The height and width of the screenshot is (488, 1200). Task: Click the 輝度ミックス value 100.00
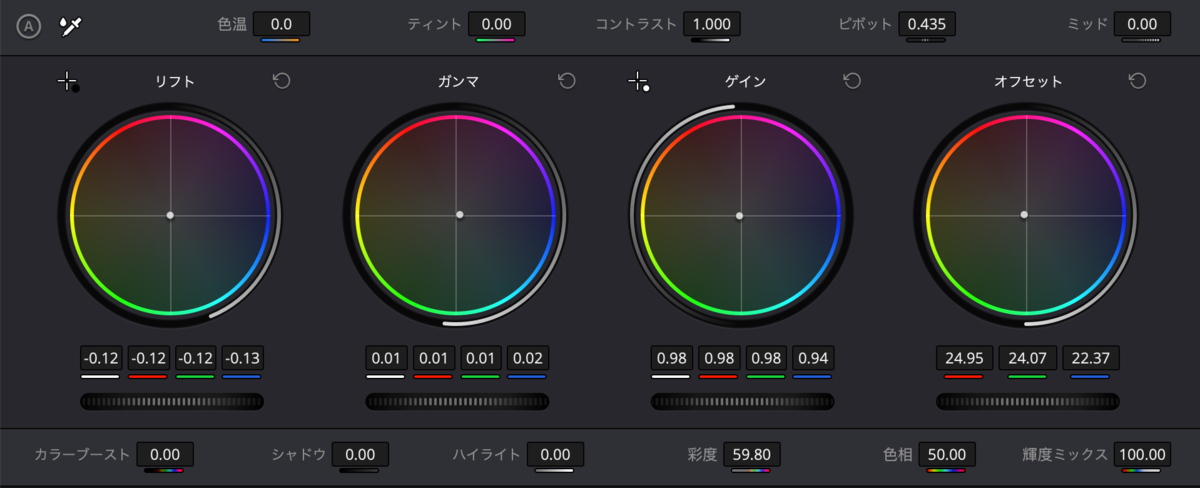coord(1142,454)
